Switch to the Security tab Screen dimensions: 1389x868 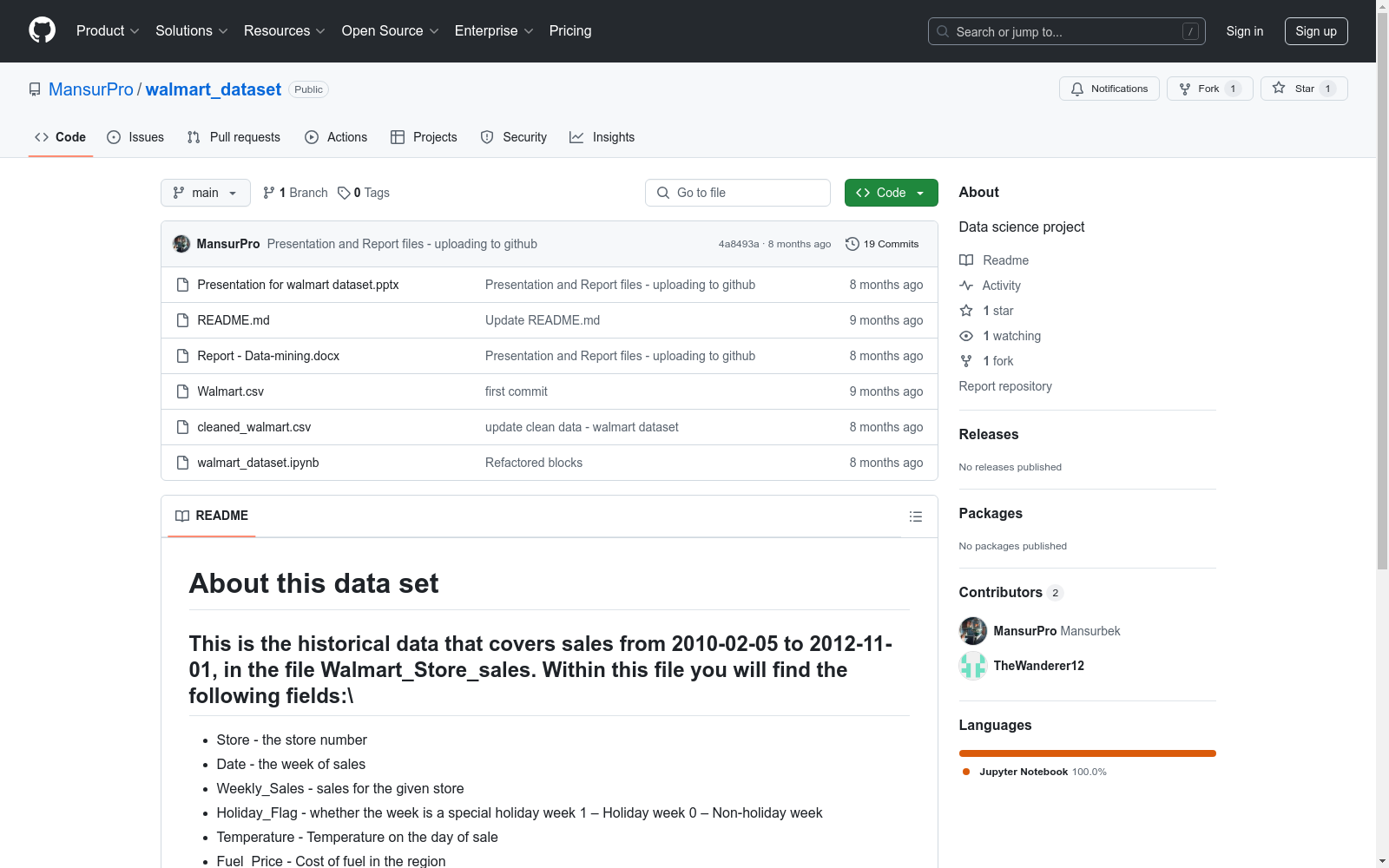[x=514, y=137]
